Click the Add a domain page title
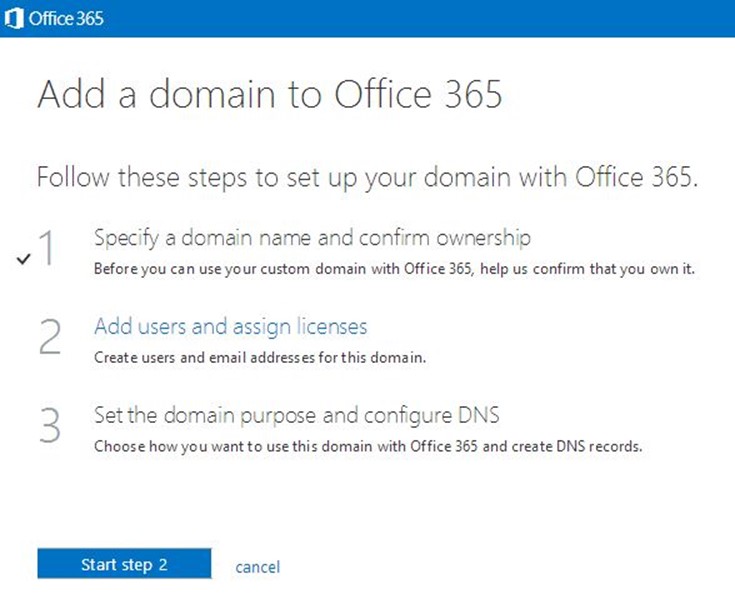The width and height of the screenshot is (735, 609). coord(269,96)
